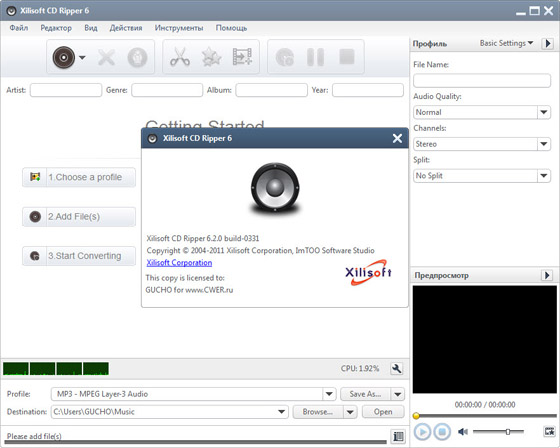Click the Choose a profile step icon

click(35, 177)
